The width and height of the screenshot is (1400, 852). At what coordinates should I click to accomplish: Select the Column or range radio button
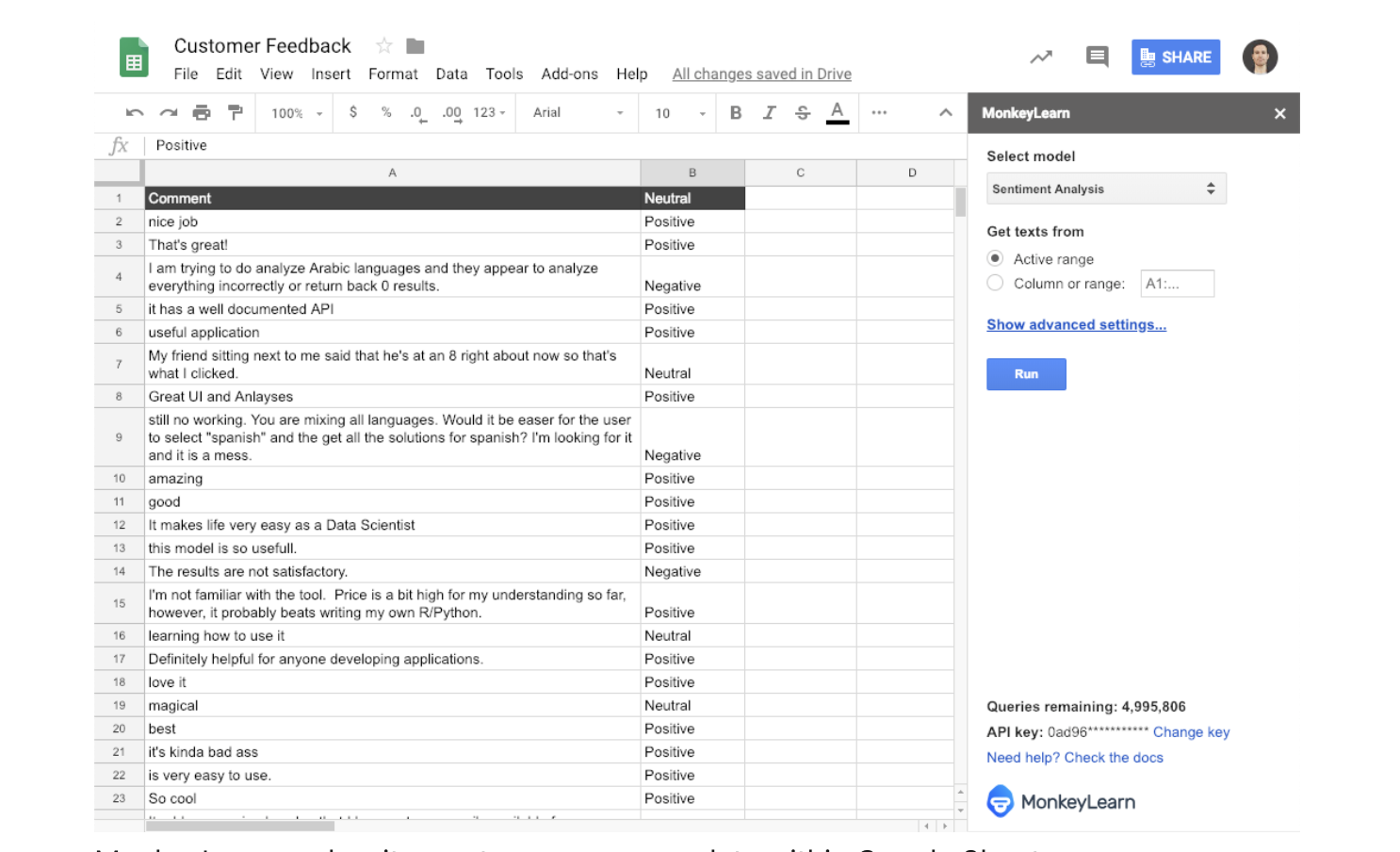(995, 283)
